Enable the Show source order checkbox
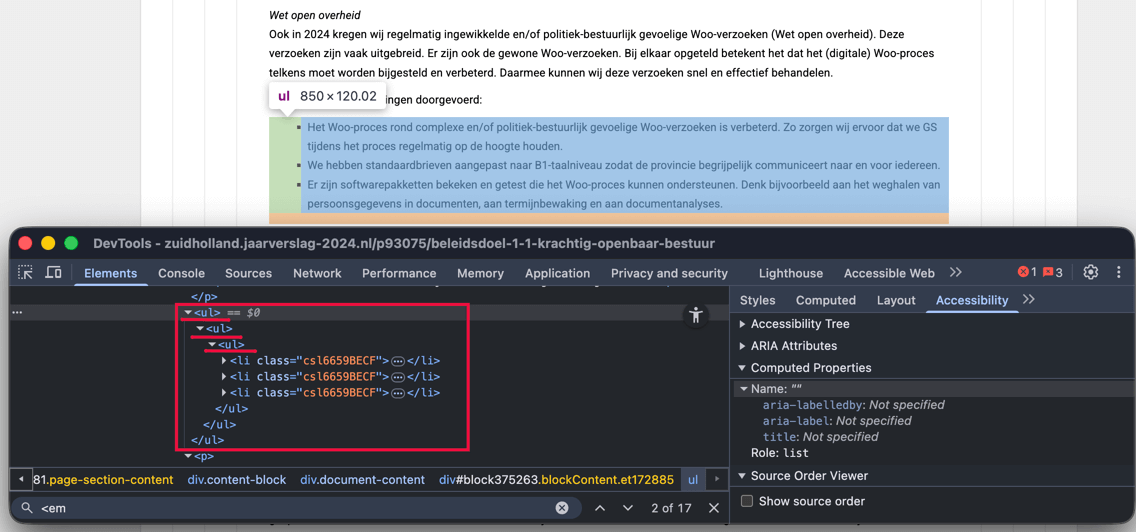 pos(747,501)
